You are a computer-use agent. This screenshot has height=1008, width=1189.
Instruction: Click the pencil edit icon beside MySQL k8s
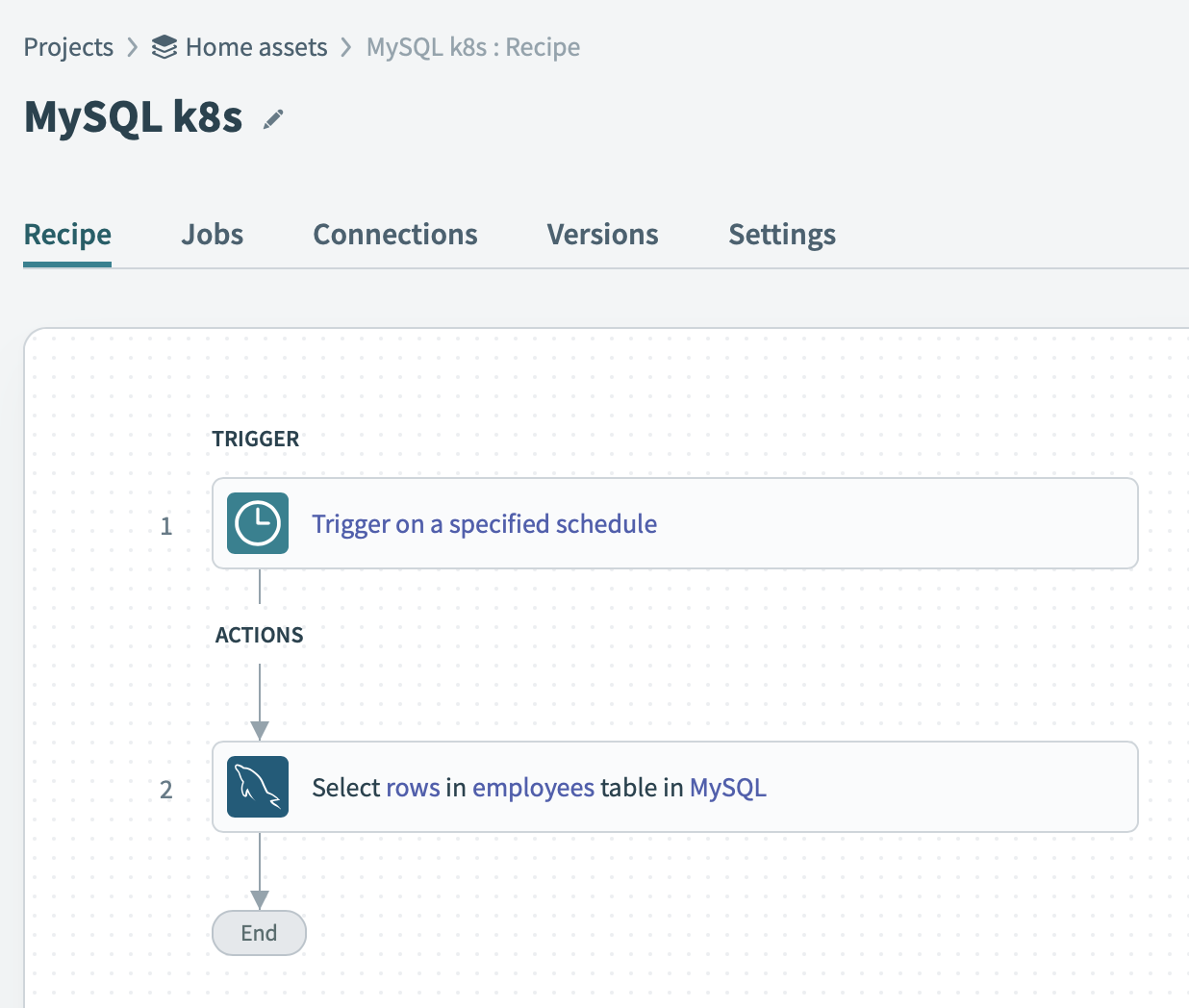pos(274,118)
